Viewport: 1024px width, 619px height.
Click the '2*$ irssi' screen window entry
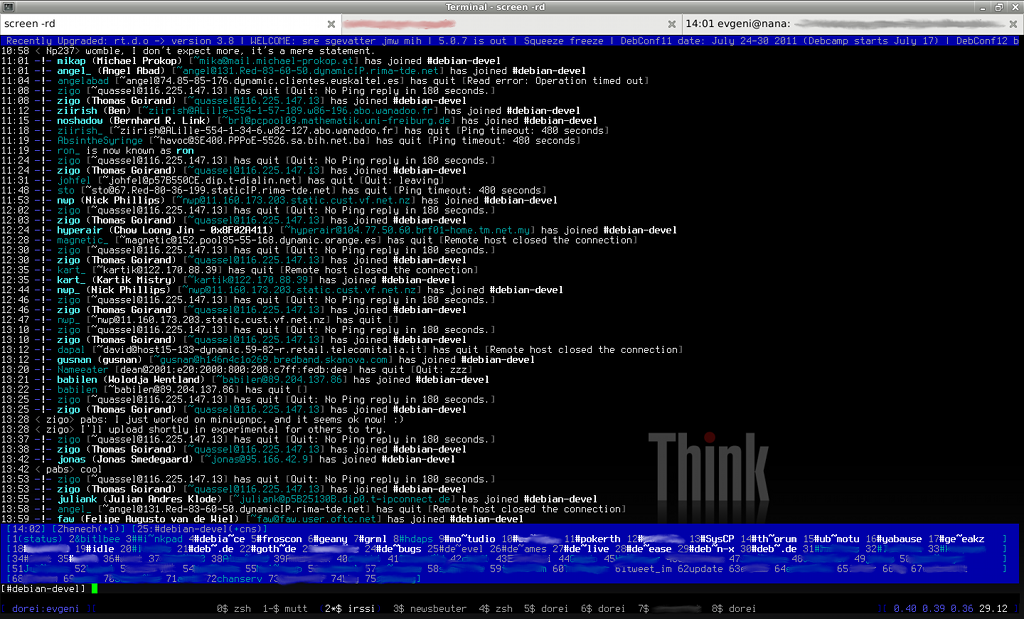coord(350,609)
